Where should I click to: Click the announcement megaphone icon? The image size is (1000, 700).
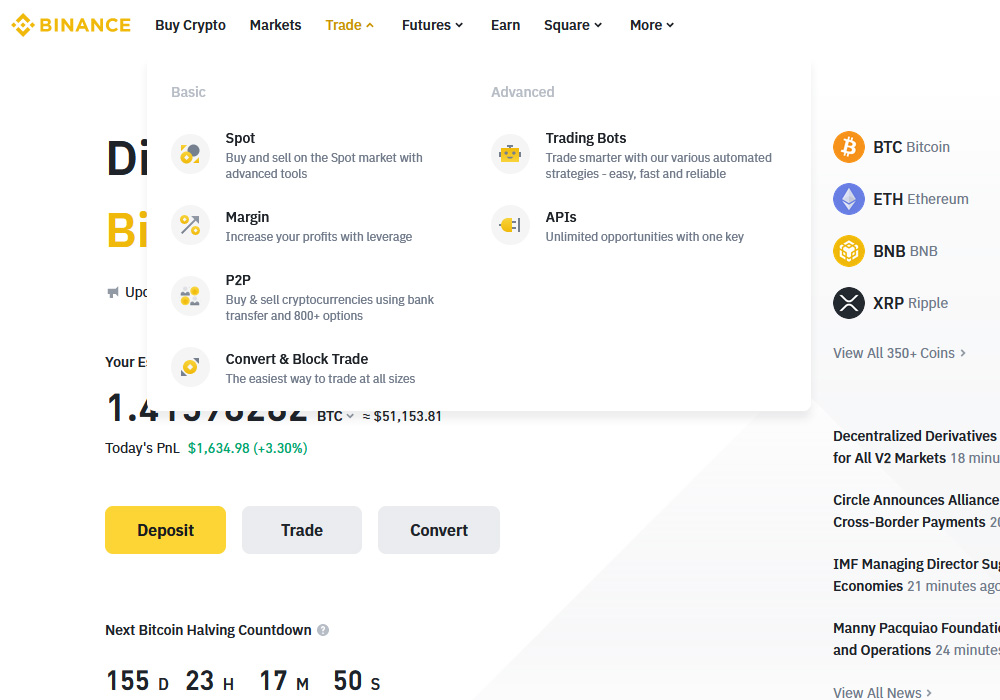click(113, 292)
